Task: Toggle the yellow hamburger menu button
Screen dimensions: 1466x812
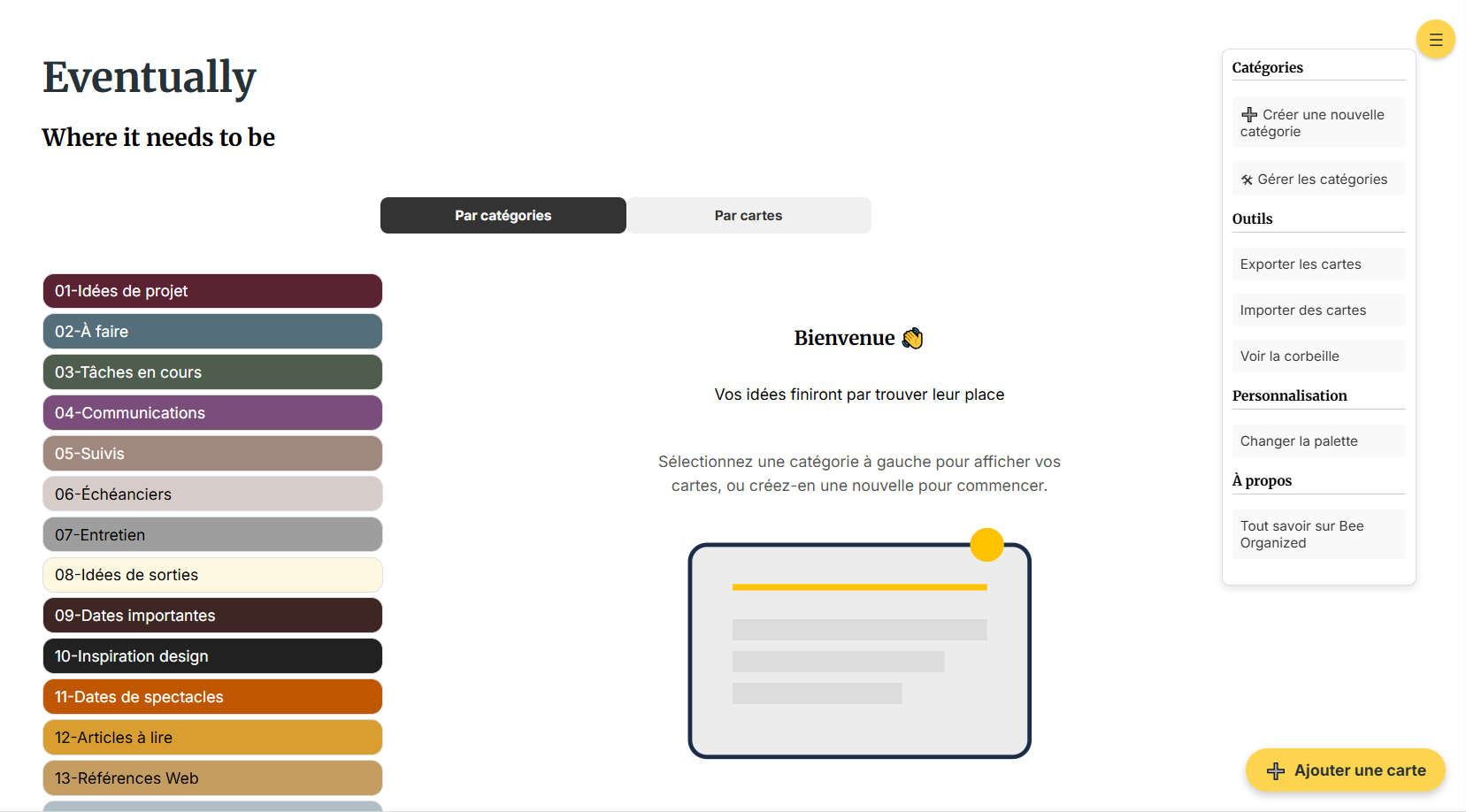Action: [1435, 40]
